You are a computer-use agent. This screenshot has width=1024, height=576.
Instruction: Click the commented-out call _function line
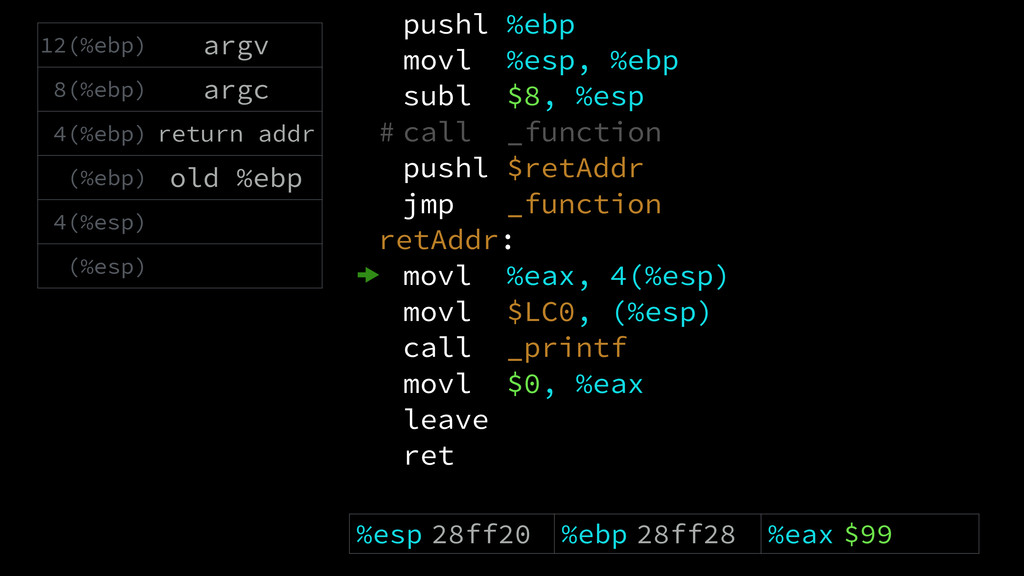520,133
